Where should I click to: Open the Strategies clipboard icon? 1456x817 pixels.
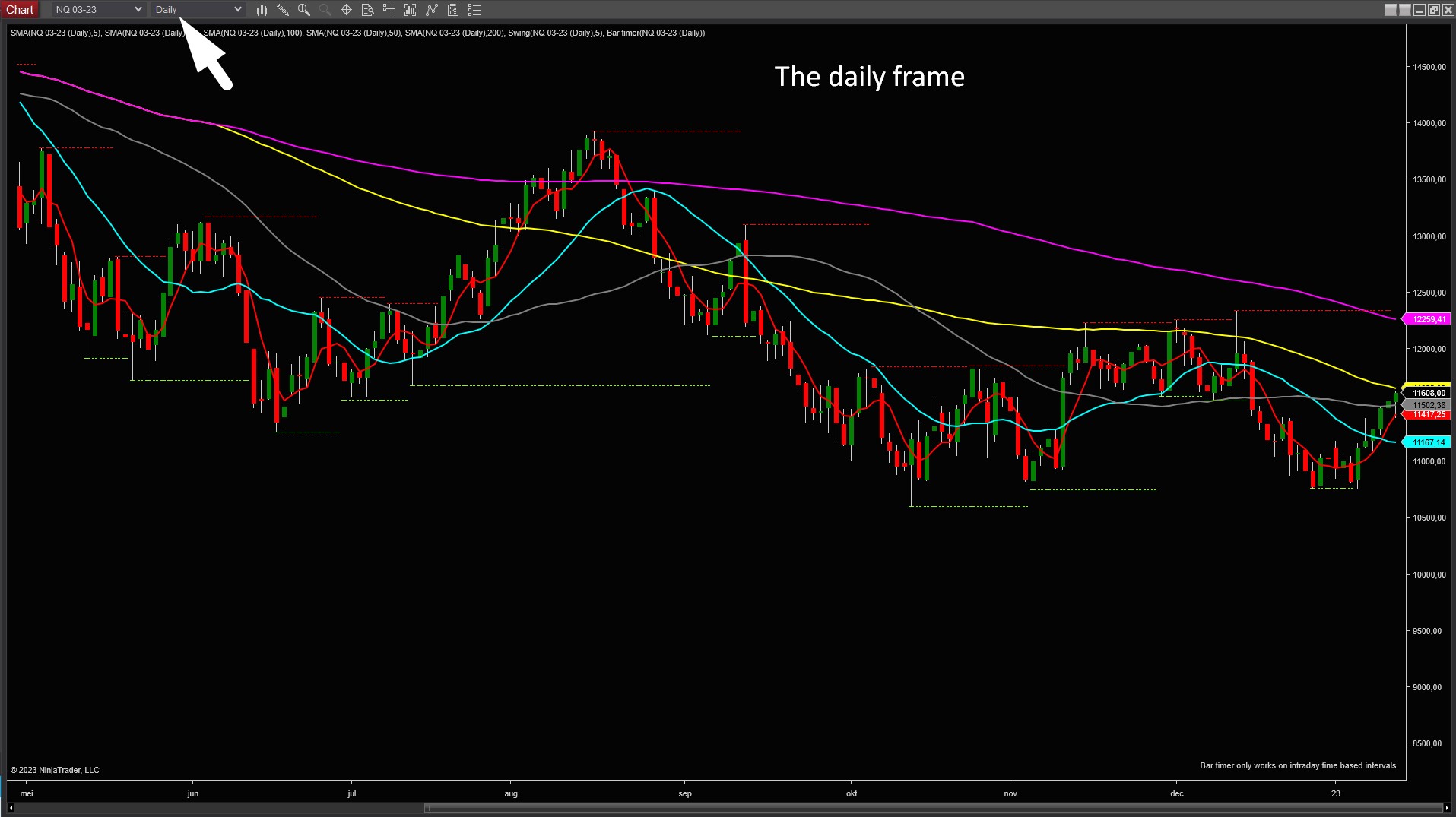452,10
